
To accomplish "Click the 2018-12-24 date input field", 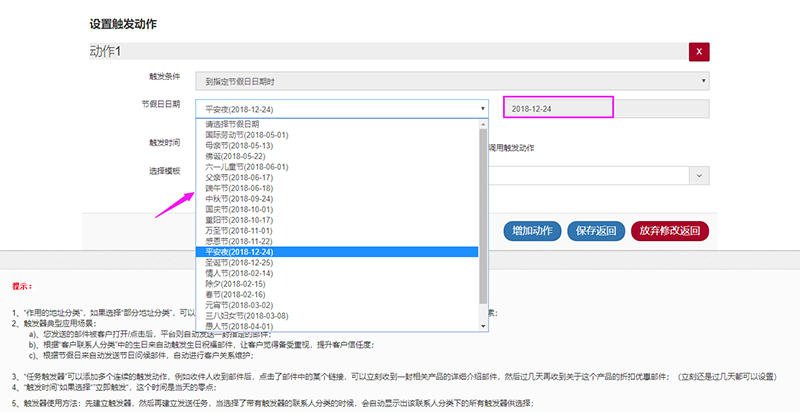I will click(557, 108).
